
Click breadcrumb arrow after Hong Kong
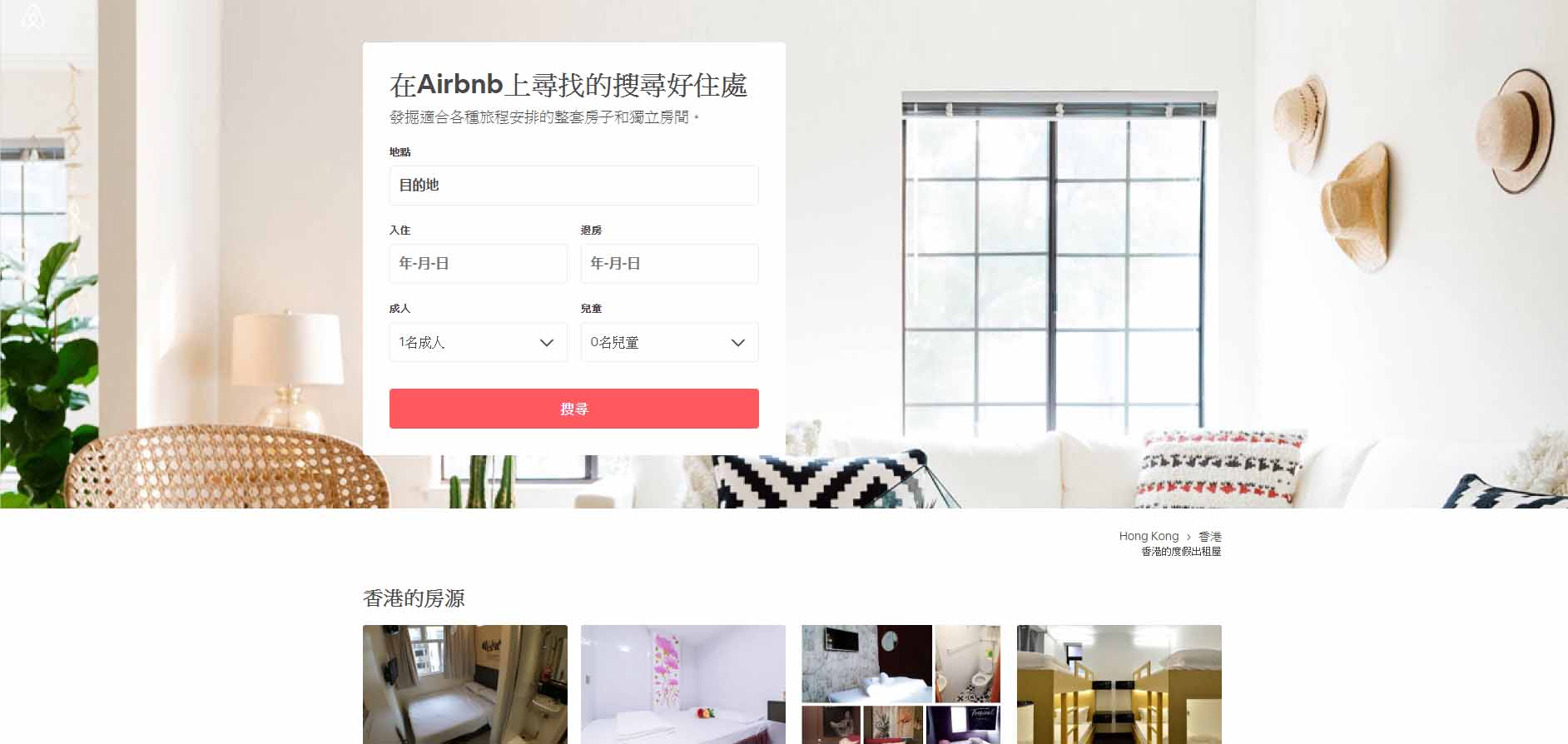coord(1188,537)
